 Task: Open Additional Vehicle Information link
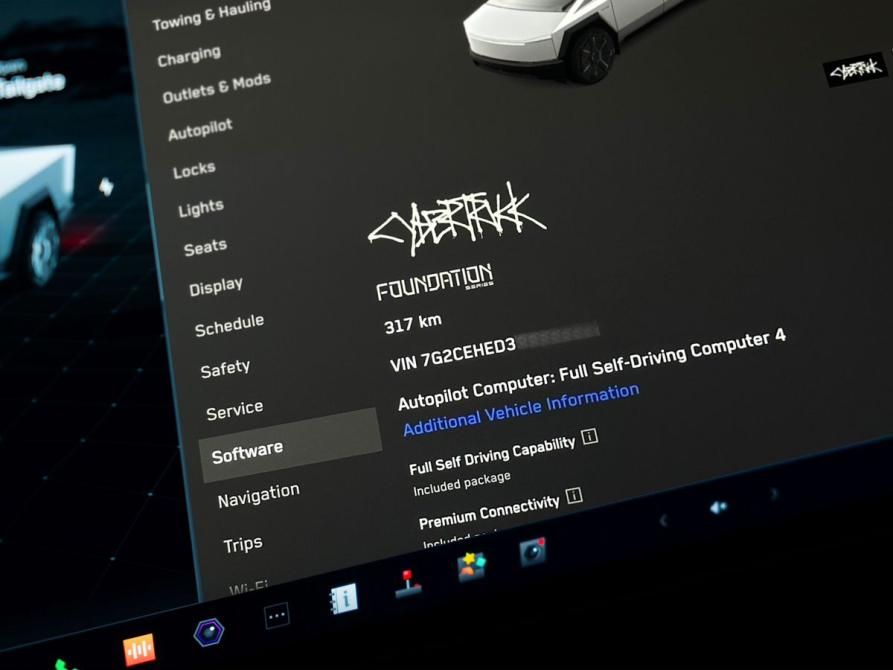[521, 408]
